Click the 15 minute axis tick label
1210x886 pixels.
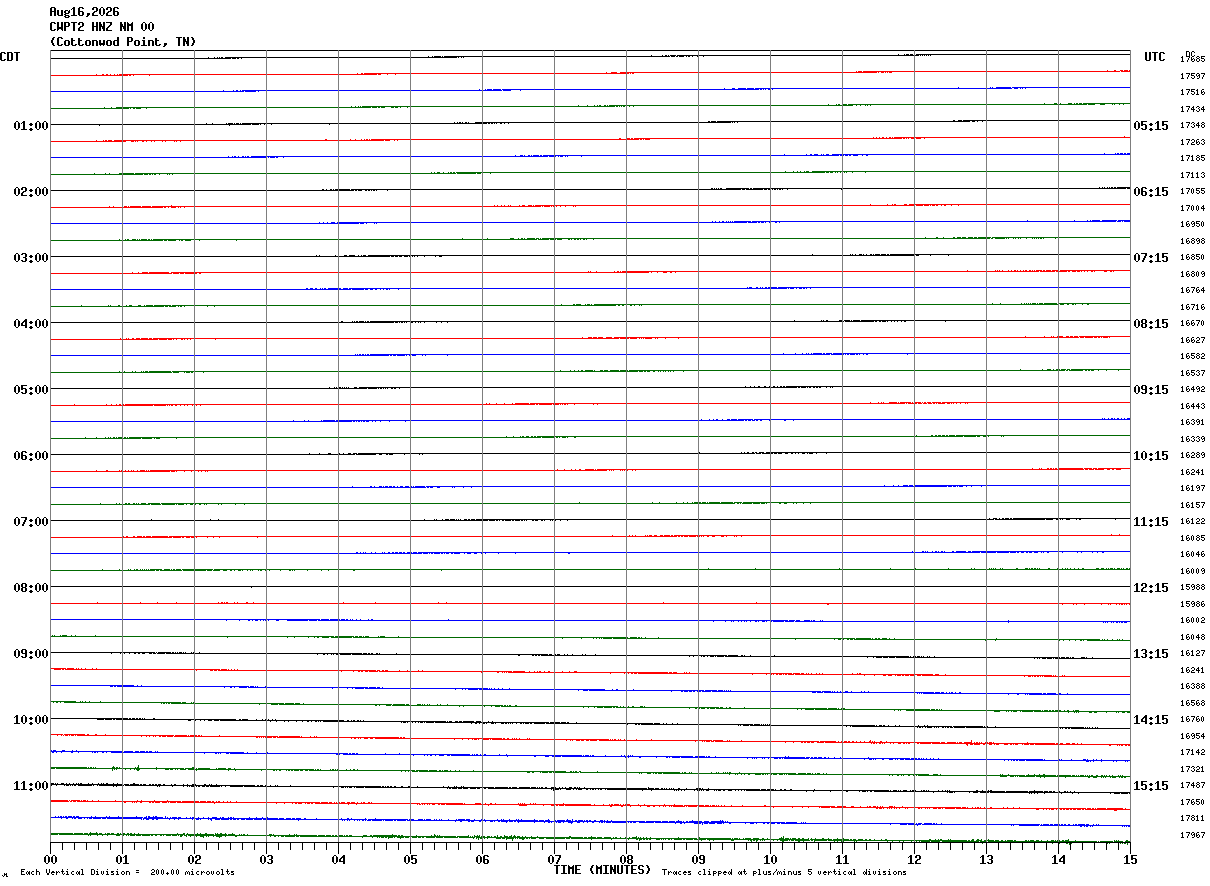tap(1130, 858)
